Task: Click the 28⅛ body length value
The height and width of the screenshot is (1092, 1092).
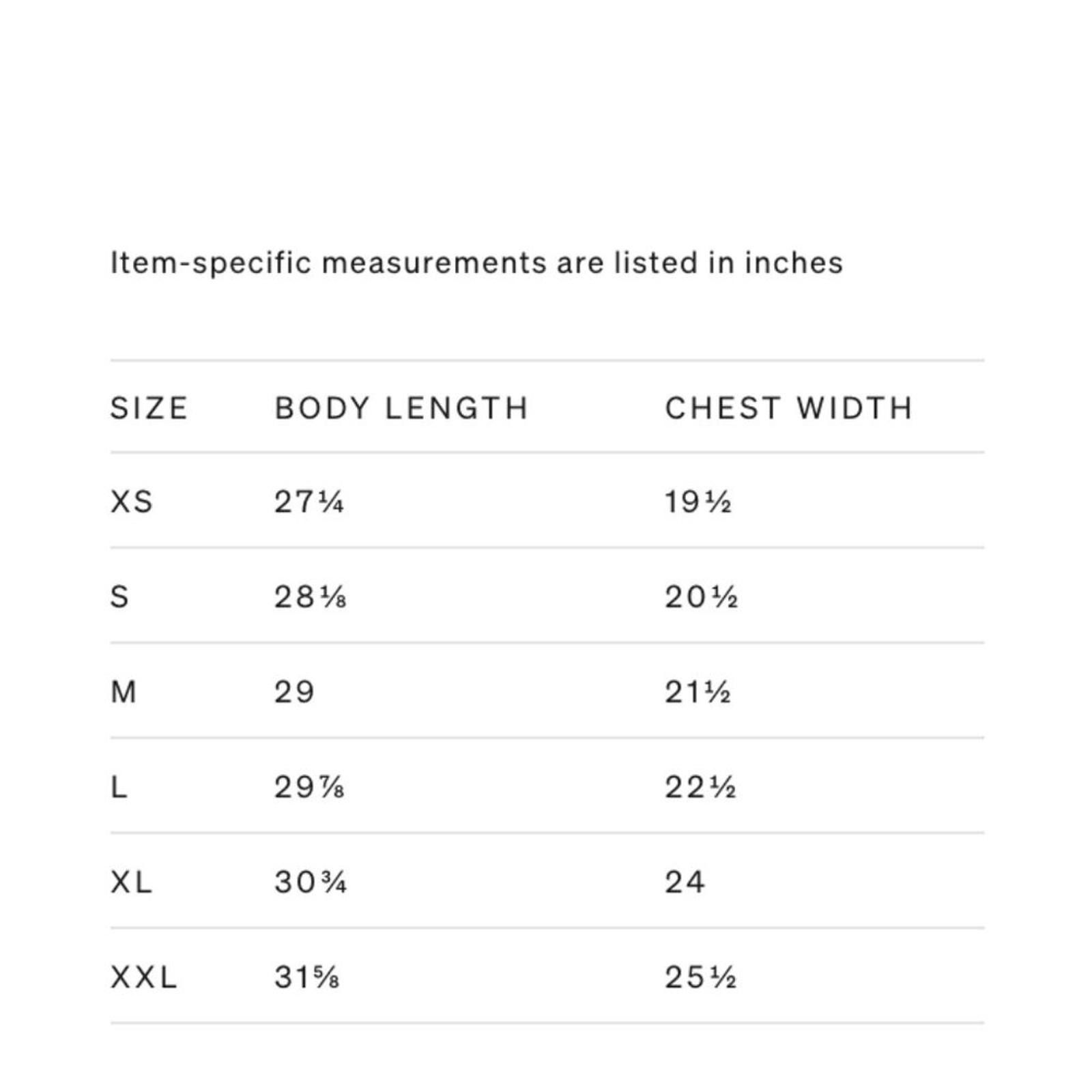Action: tap(311, 597)
